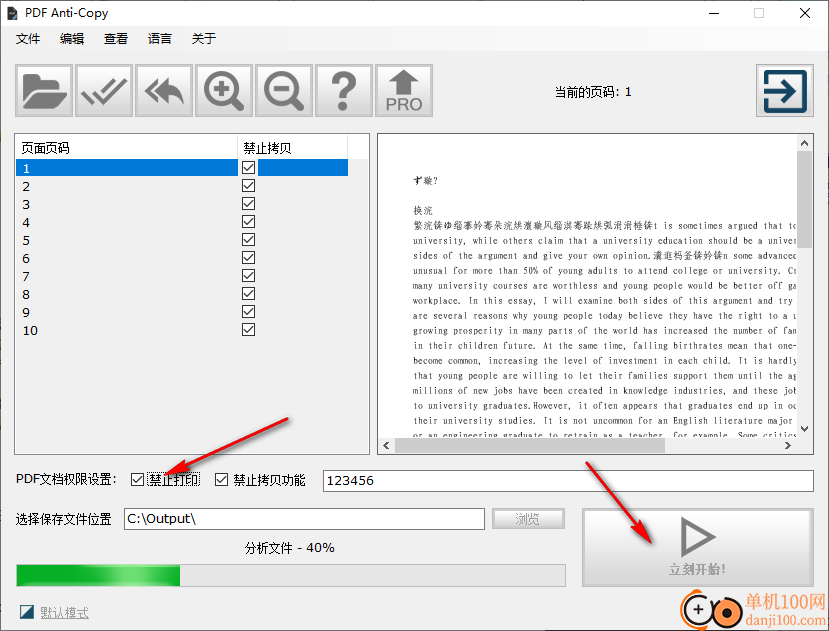The height and width of the screenshot is (631, 829).
Task: Minimize the PDF Anti-Copy window
Action: [714, 13]
